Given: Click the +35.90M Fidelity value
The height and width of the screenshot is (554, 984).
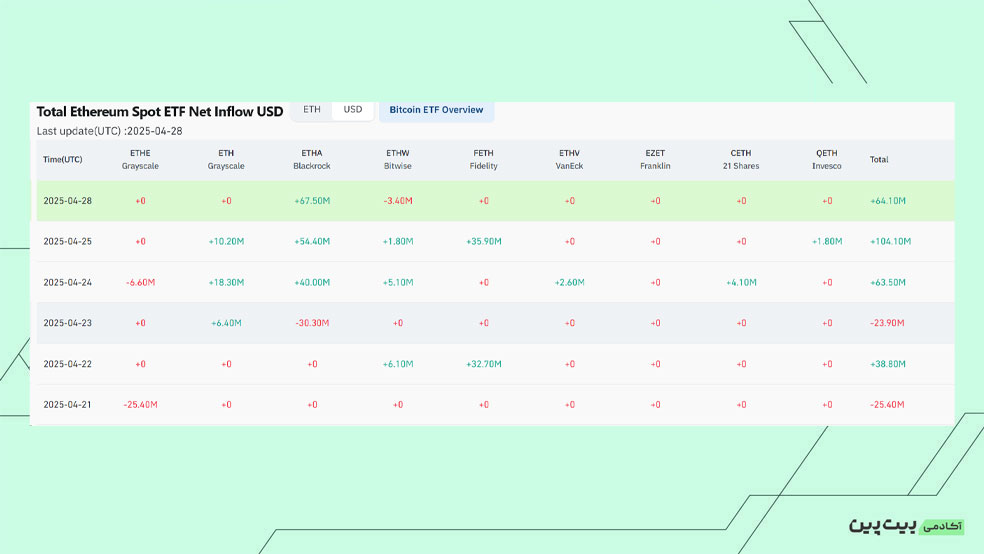Looking at the screenshot, I should pos(483,242).
